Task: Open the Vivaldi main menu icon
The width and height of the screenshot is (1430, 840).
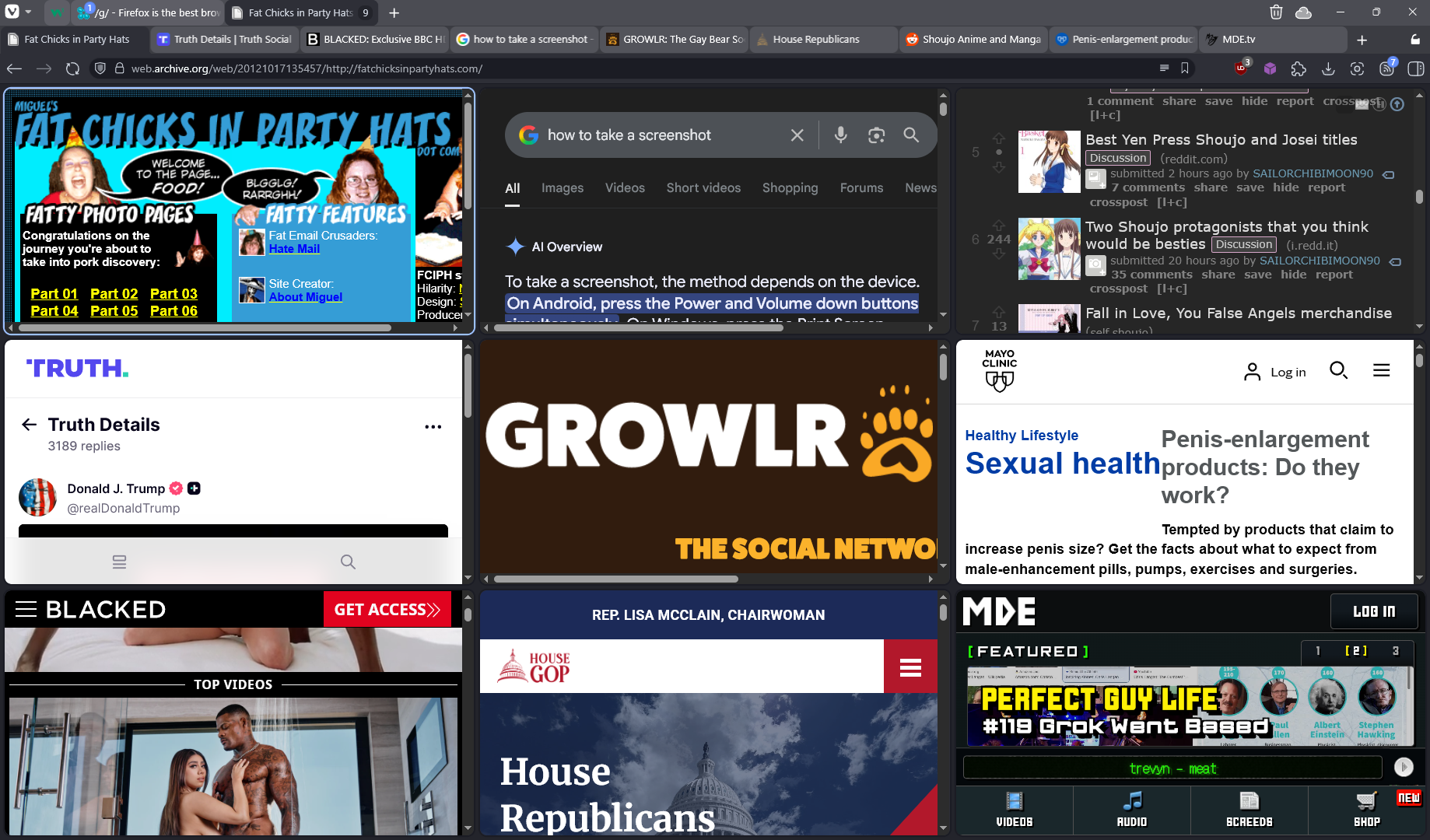Action: click(x=12, y=12)
